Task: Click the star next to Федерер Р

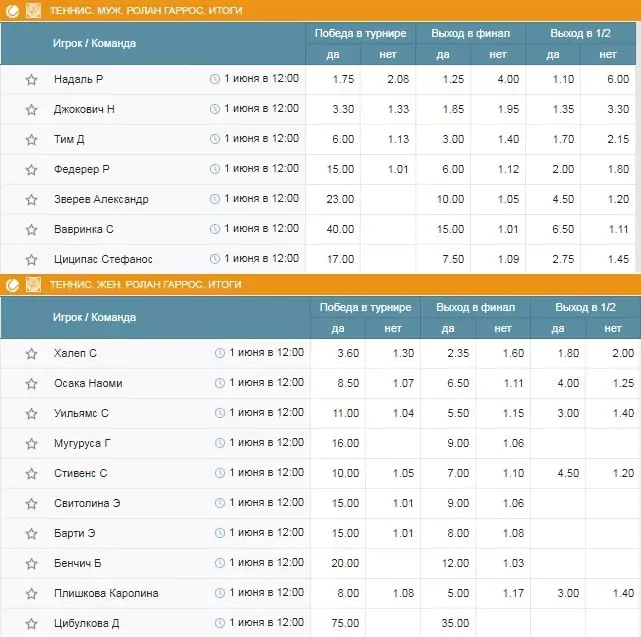Action: click(x=31, y=169)
